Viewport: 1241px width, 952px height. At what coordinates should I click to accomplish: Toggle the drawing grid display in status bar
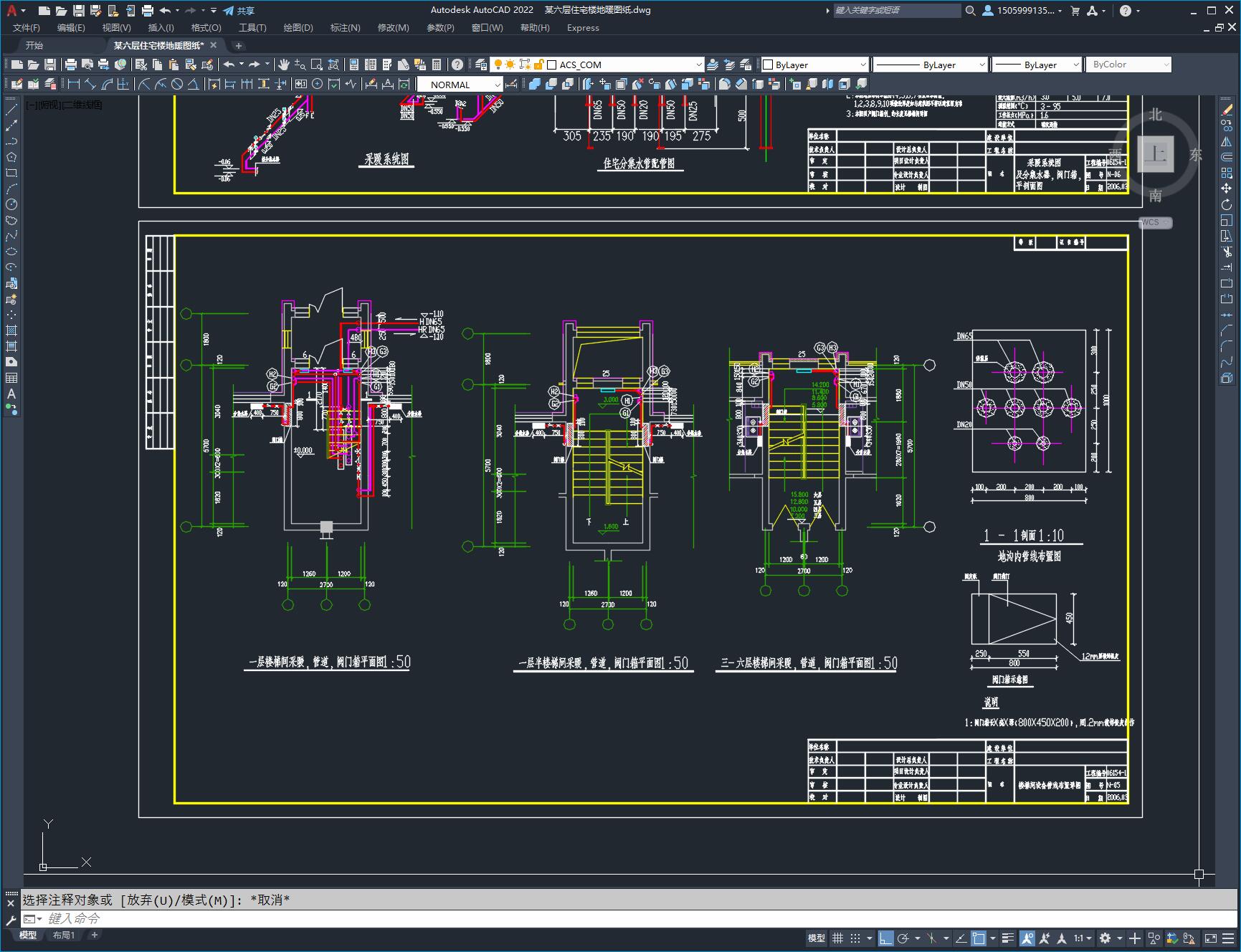pyautogui.click(x=837, y=938)
